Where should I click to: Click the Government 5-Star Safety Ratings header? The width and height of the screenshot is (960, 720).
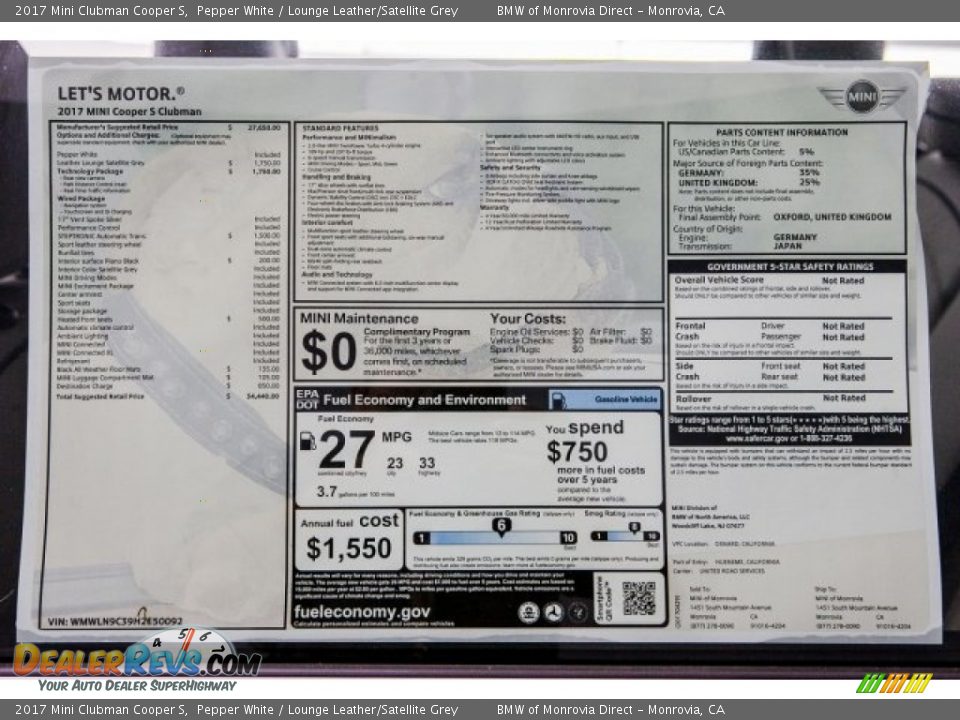click(x=789, y=267)
